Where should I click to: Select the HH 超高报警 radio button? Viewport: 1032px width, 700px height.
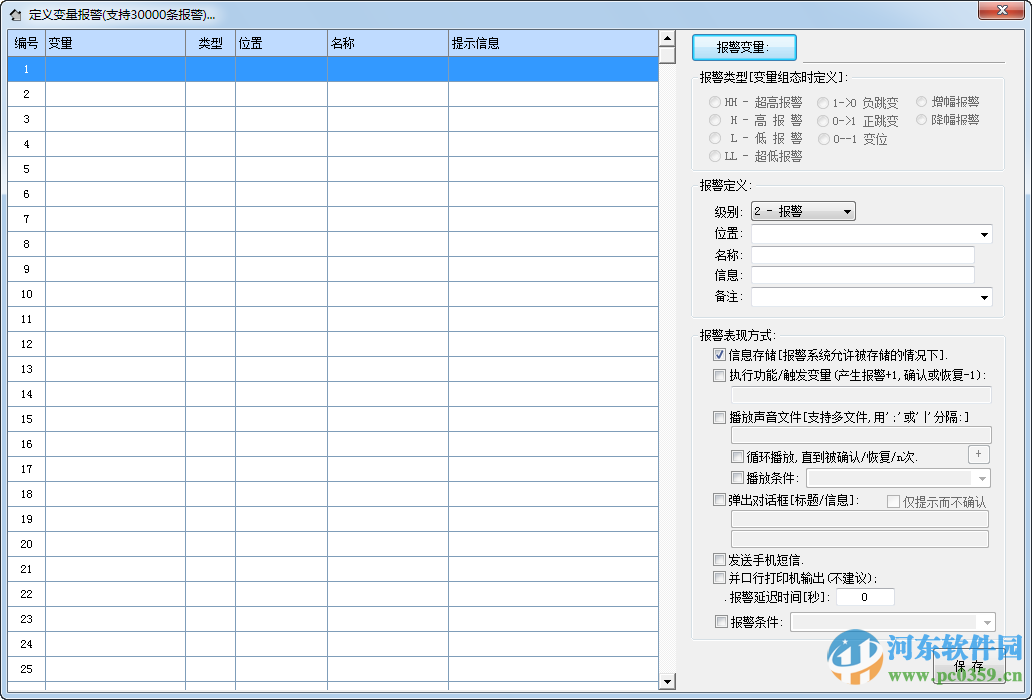(x=715, y=101)
